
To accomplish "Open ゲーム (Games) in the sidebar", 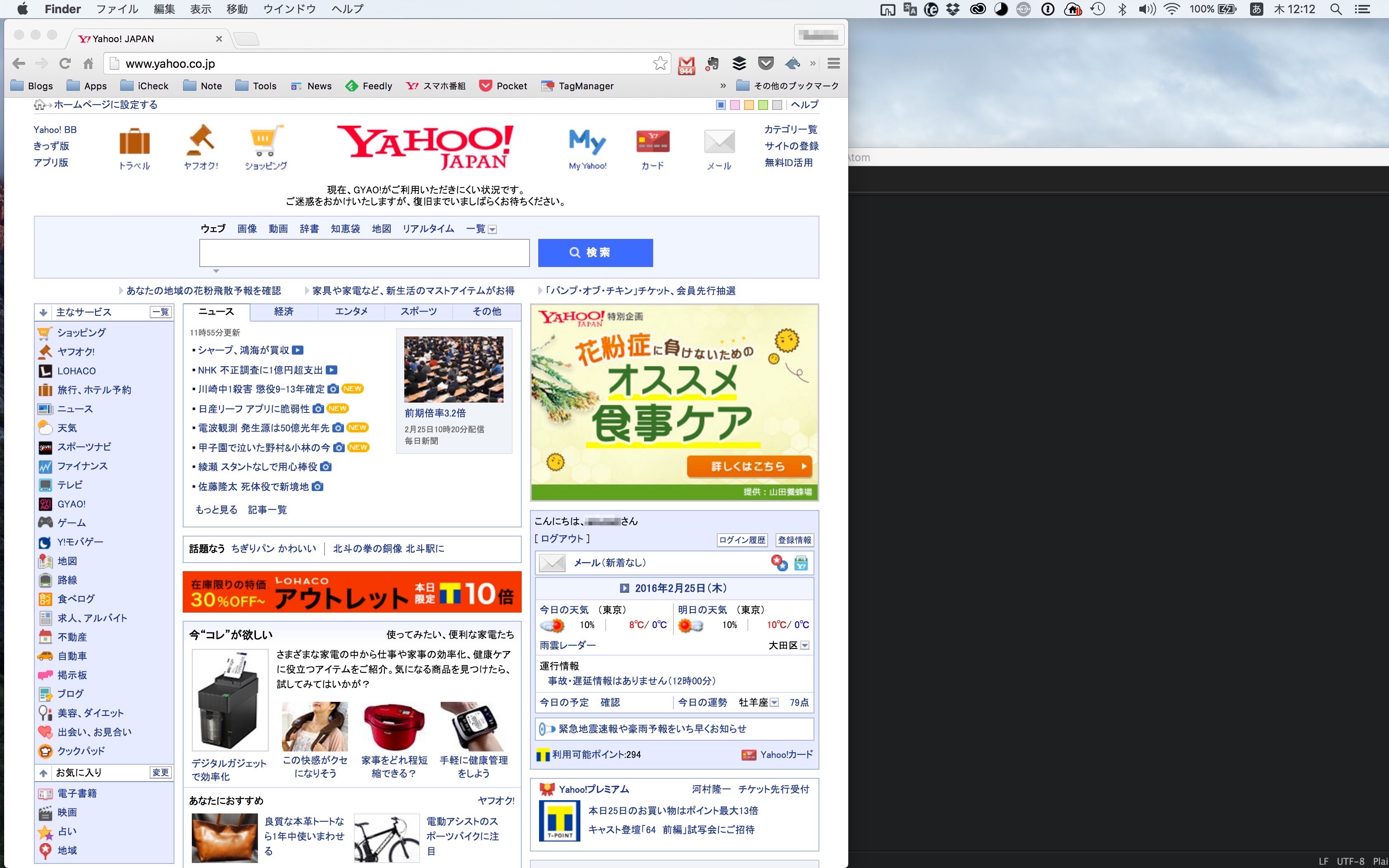I will (71, 523).
